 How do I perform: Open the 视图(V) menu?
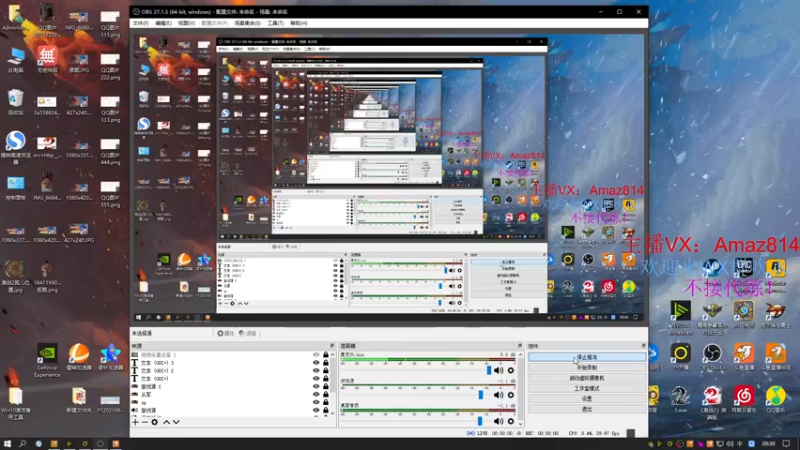click(186, 23)
